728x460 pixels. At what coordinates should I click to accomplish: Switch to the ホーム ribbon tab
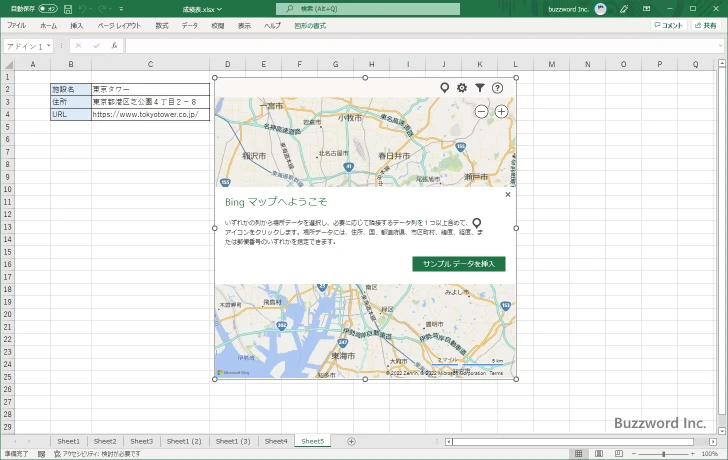coord(48,26)
